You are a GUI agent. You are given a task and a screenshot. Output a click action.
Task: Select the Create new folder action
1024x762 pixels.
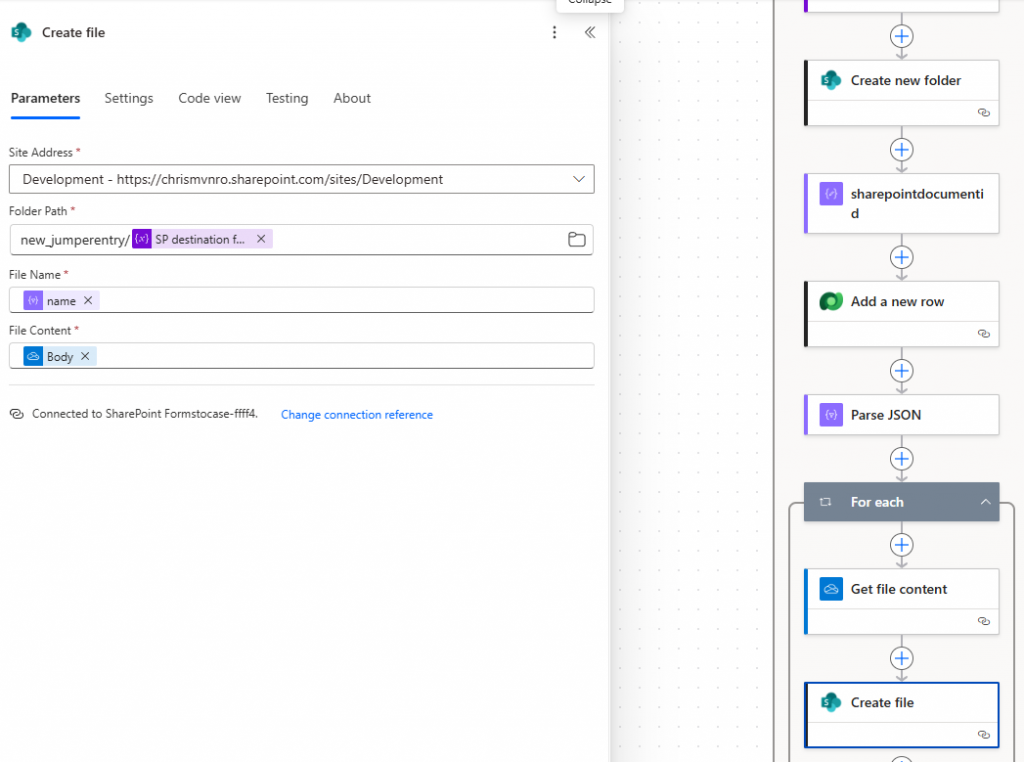point(905,81)
